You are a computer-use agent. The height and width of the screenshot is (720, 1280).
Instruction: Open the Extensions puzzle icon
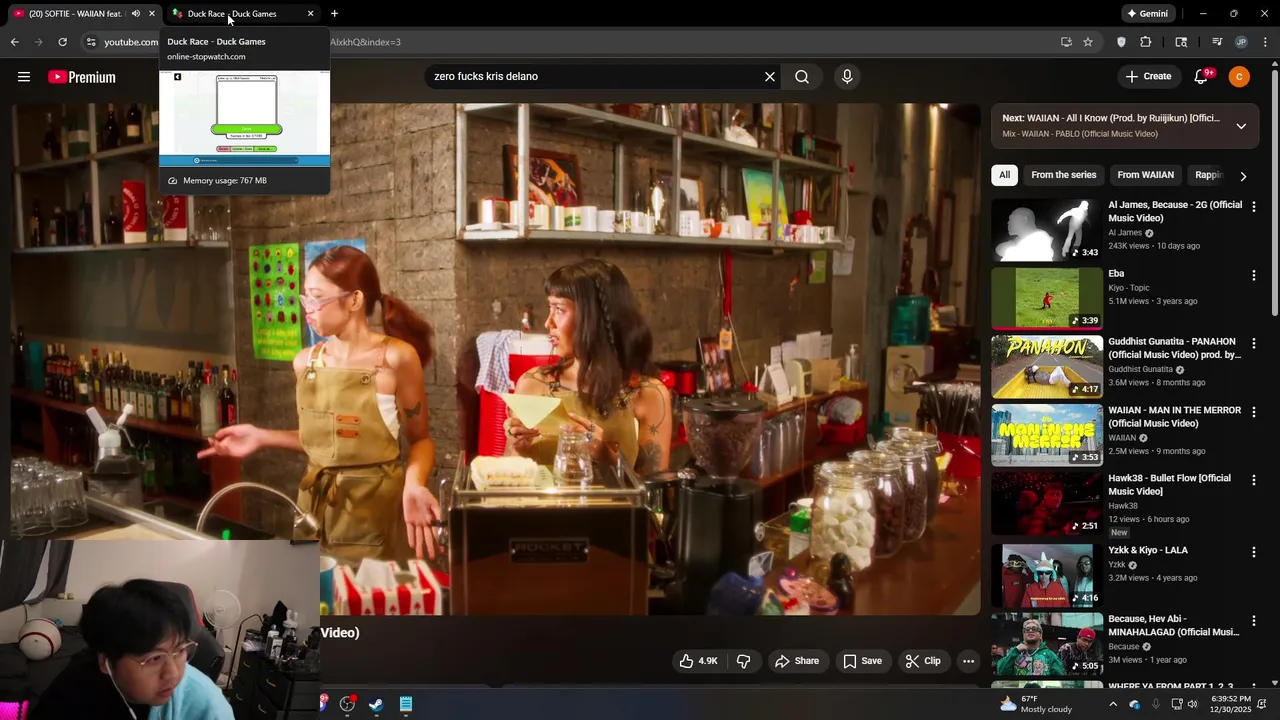(x=1146, y=42)
